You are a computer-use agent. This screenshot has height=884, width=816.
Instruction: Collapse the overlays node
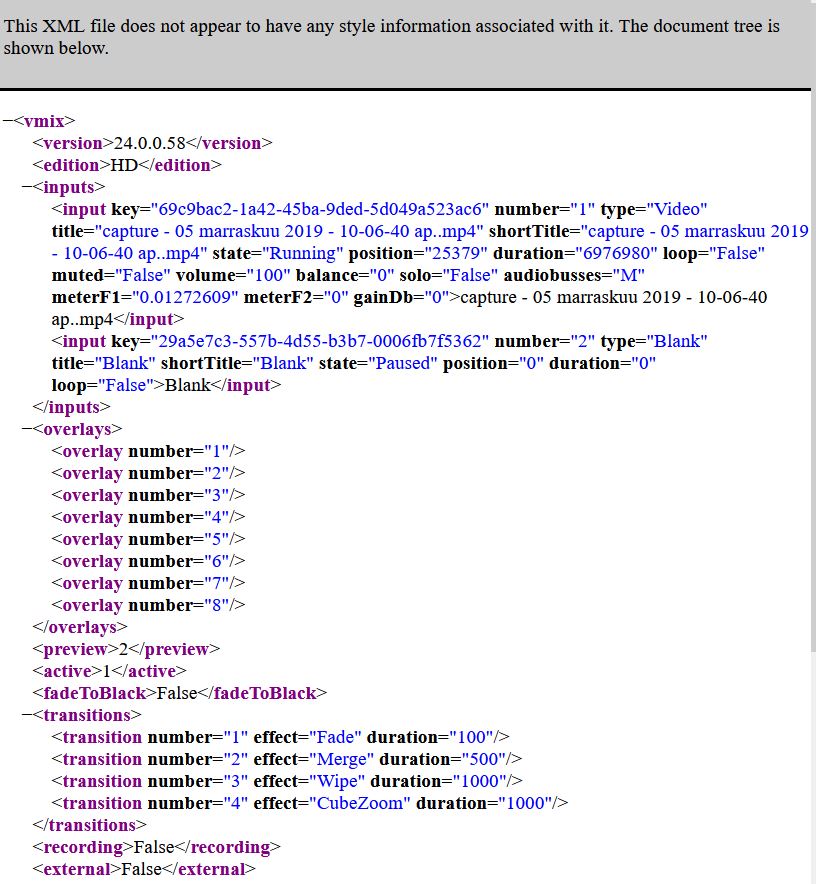(27, 429)
